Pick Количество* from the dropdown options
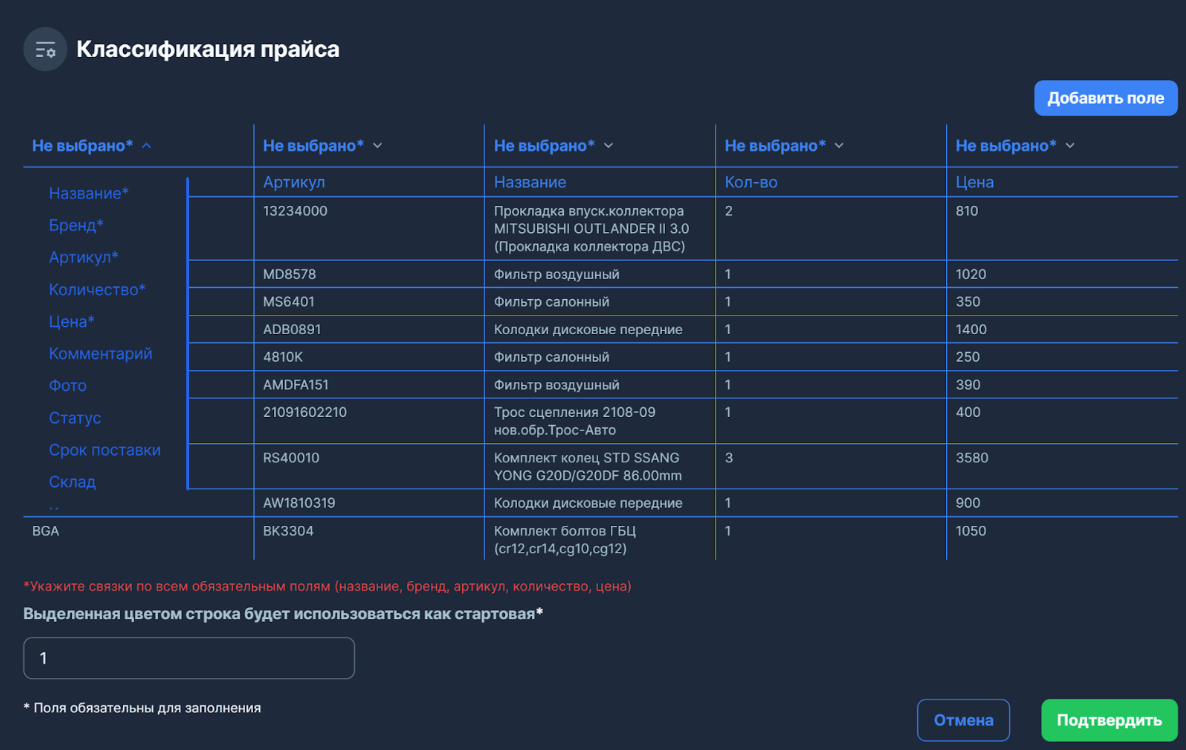This screenshot has width=1186, height=750. (x=97, y=289)
